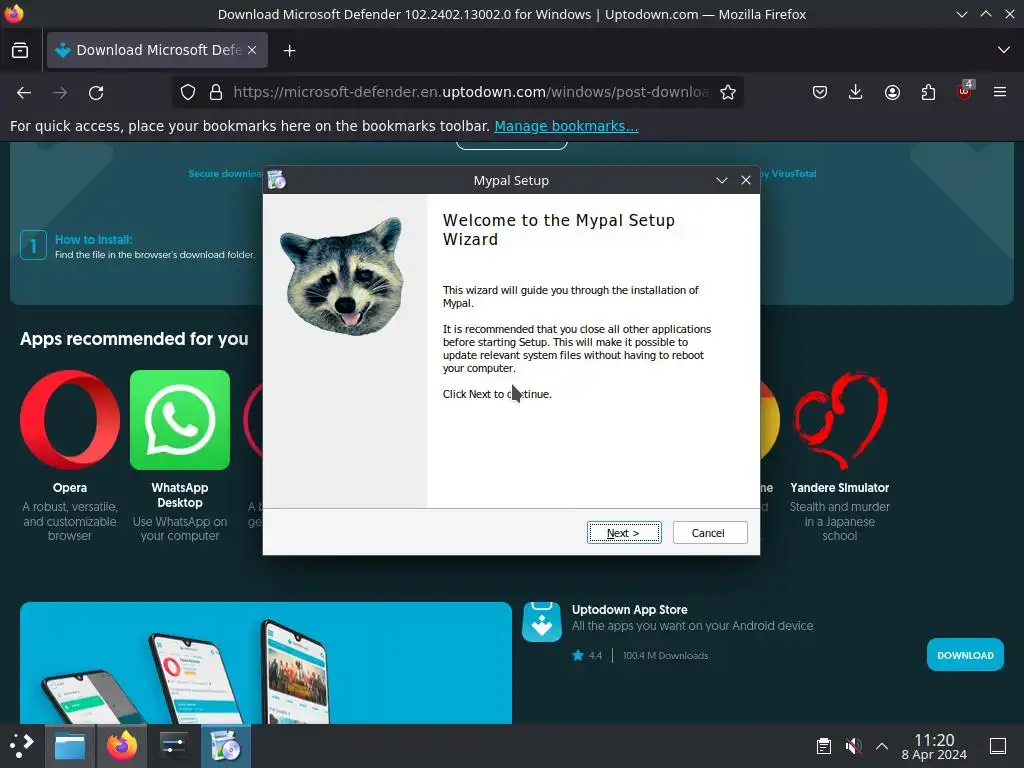Collapse Mypal Setup window with title chevron
Image resolution: width=1024 pixels, height=768 pixels.
pyautogui.click(x=722, y=180)
